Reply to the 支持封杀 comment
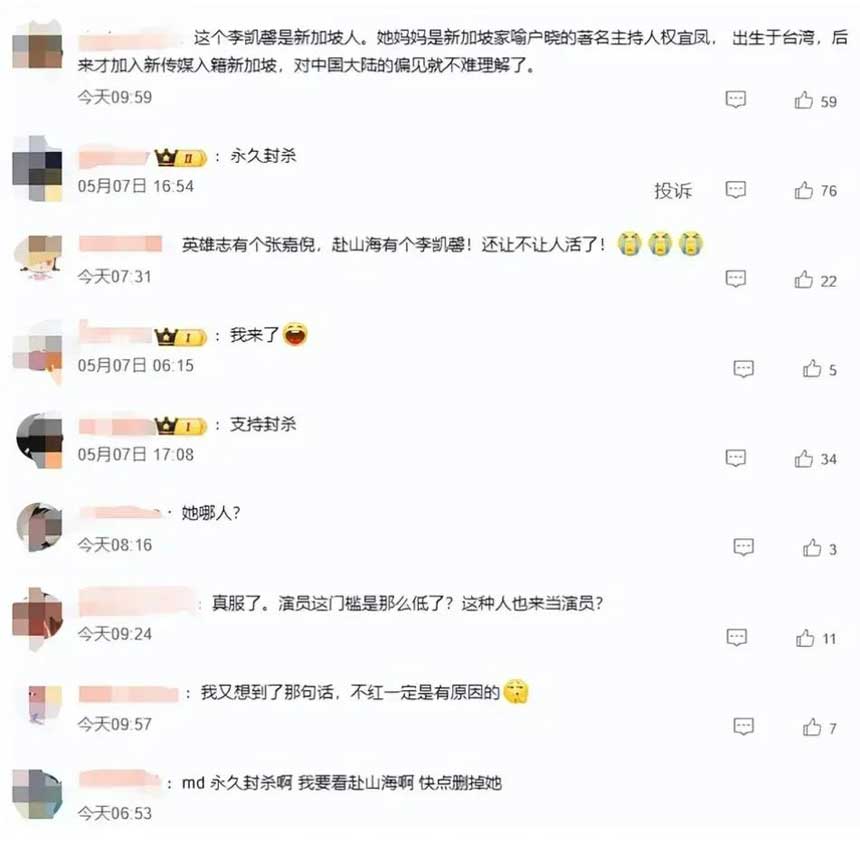 pyautogui.click(x=735, y=458)
